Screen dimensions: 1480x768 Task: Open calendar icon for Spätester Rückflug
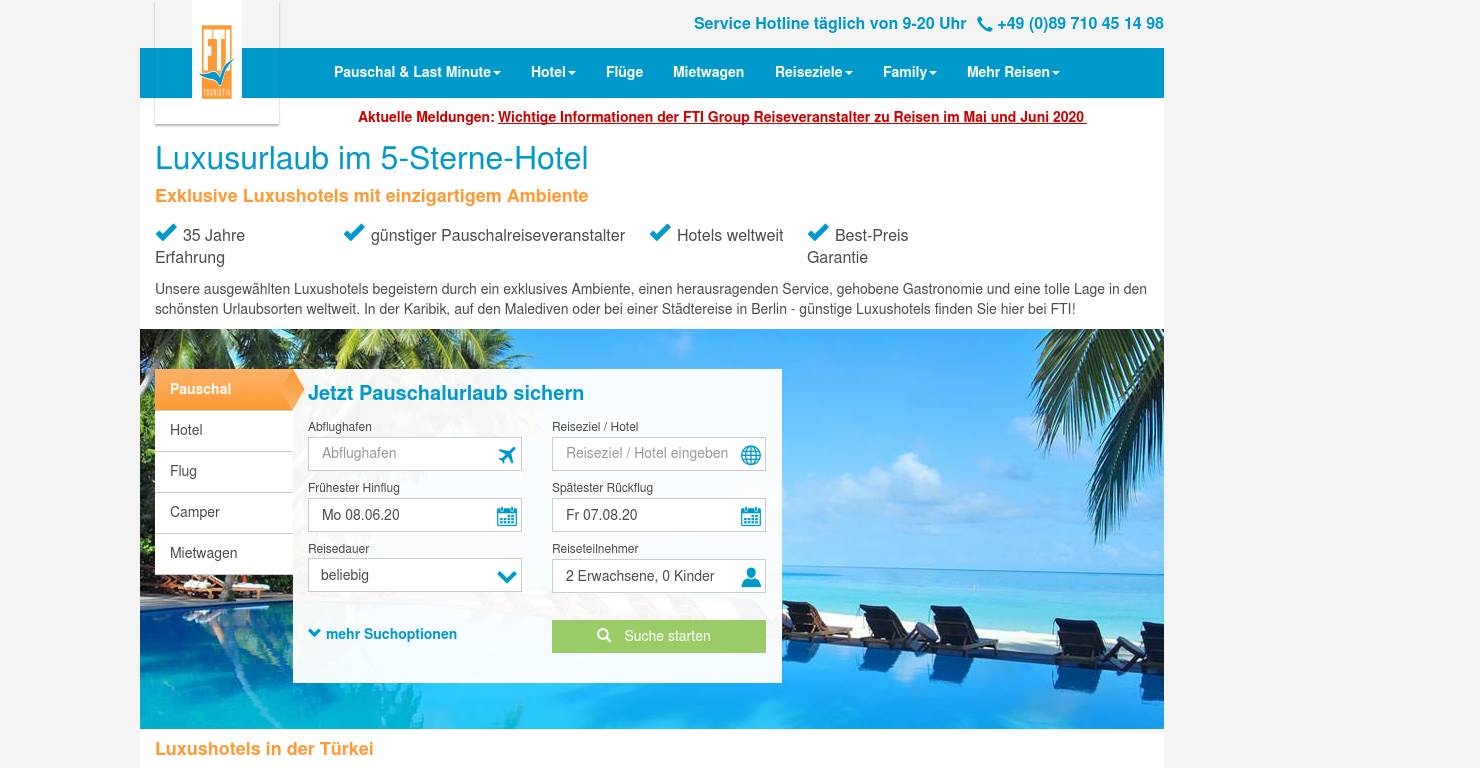click(x=751, y=516)
